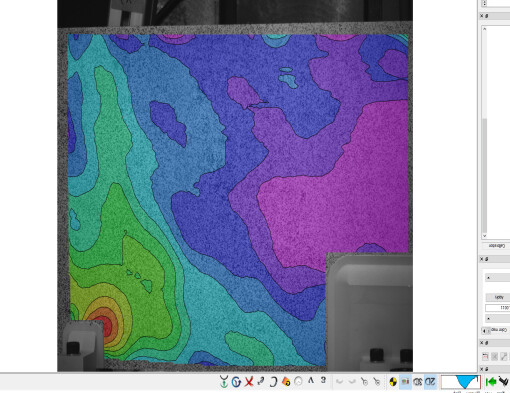This screenshot has height=393, width=510.
Task: Click the blue circular rotate icon
Action: pyautogui.click(x=236, y=382)
